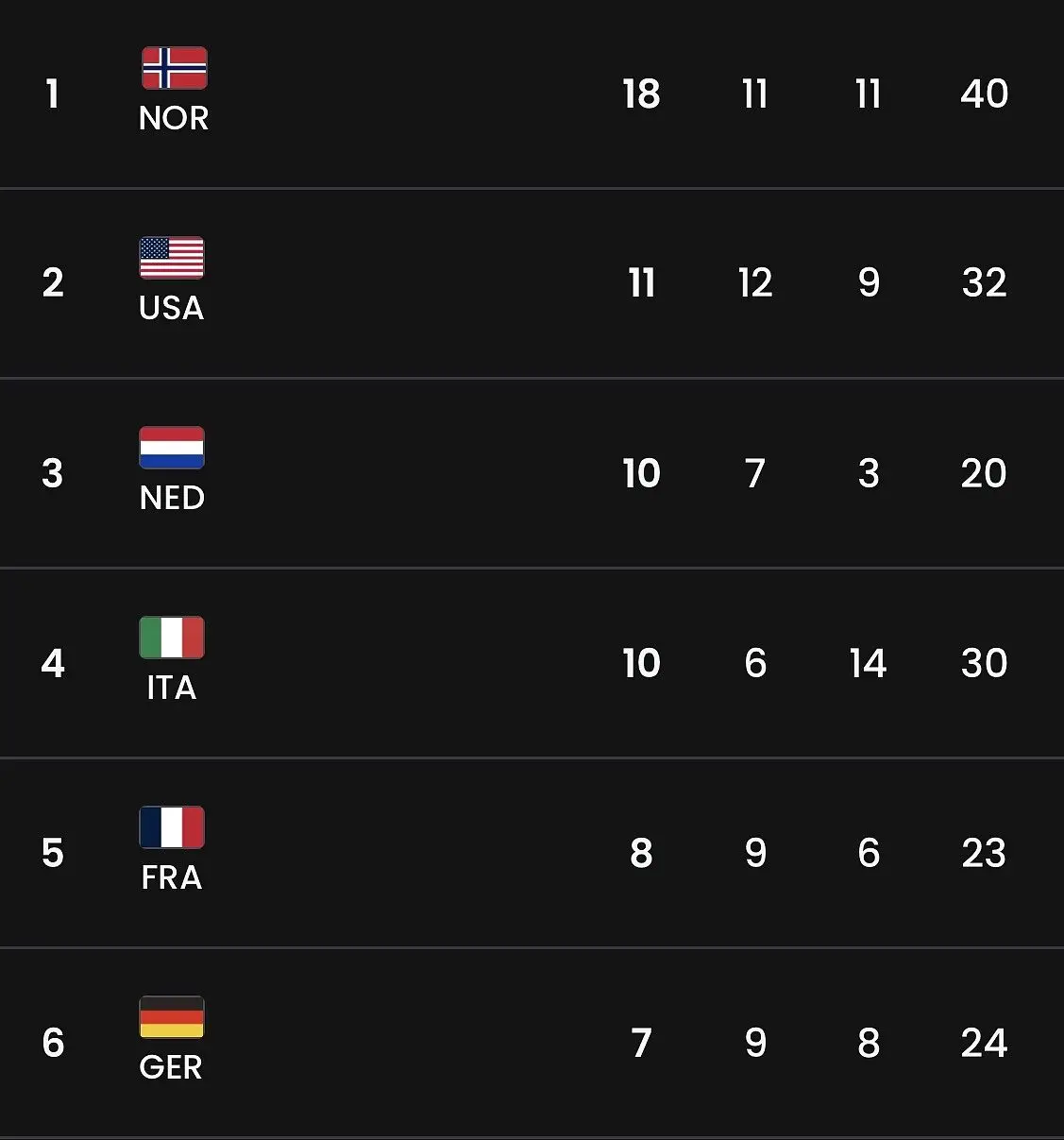
Task: Tap the GER country code
Action: 171,1067
